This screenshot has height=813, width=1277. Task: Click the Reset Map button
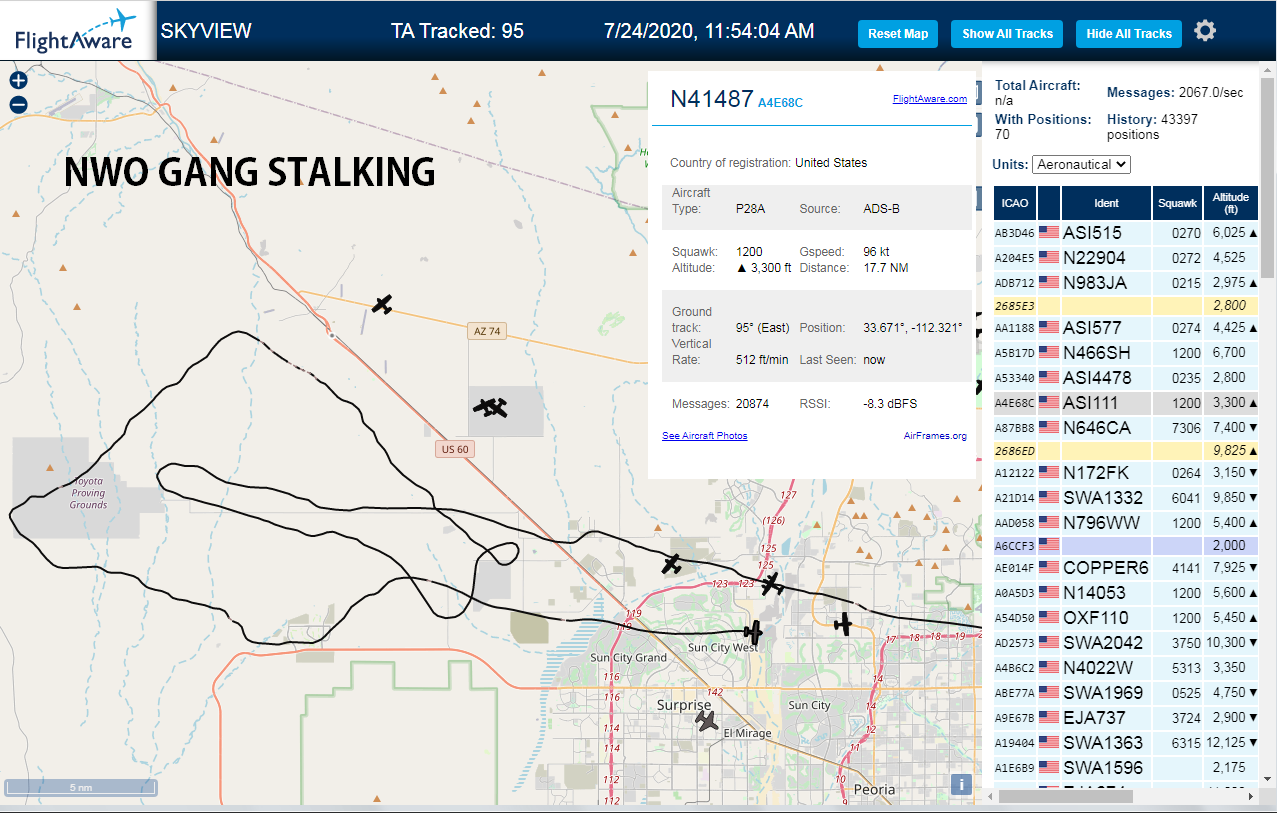pyautogui.click(x=898, y=34)
